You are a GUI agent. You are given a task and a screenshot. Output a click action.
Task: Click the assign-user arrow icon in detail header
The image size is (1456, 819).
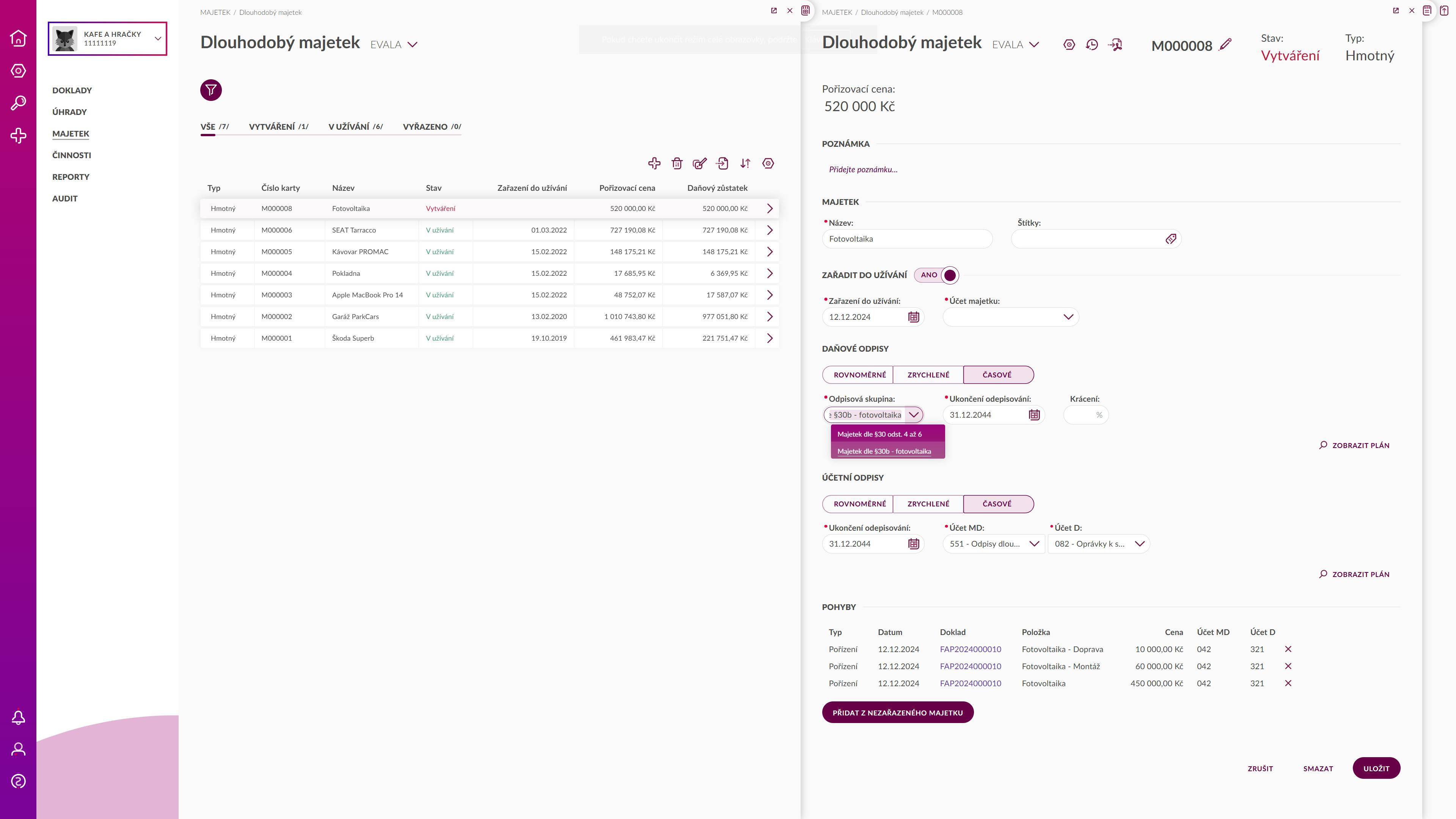pyautogui.click(x=1115, y=45)
